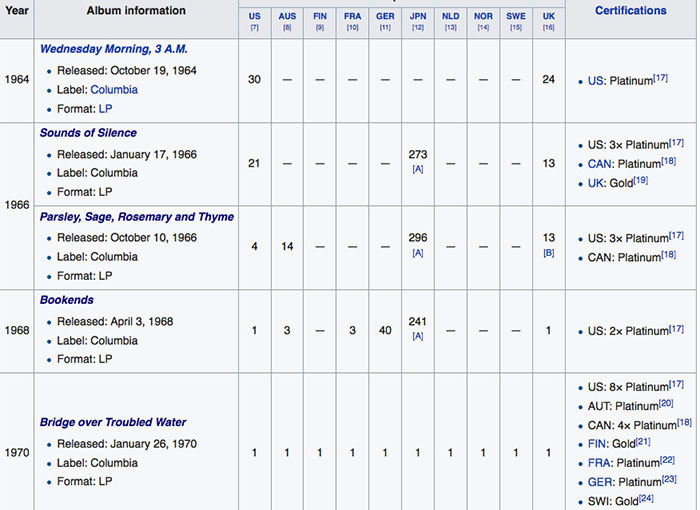This screenshot has width=700, height=510.
Task: Open reference [7] under US header
Action: click(x=254, y=28)
